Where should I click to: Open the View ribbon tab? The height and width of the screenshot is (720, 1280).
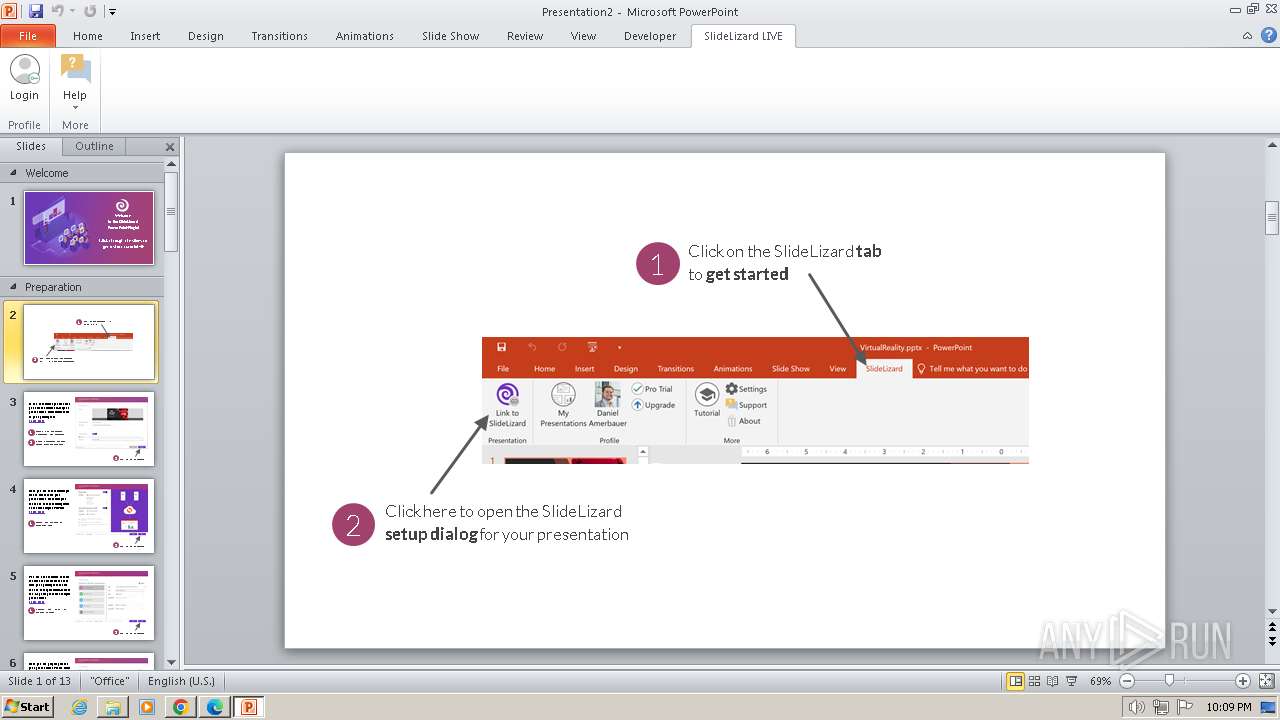click(584, 36)
